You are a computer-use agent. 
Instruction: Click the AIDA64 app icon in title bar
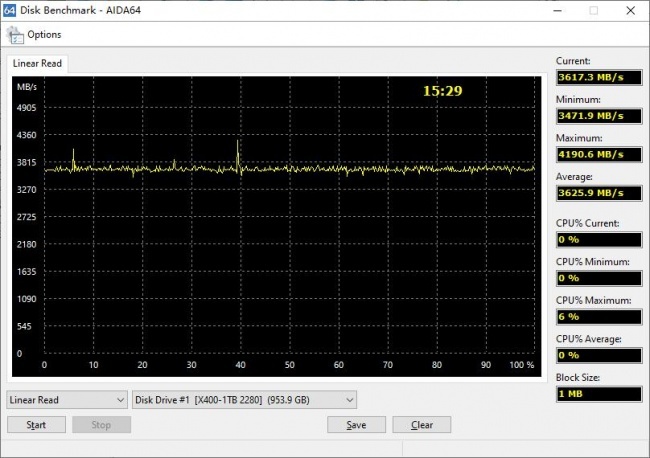click(x=9, y=10)
